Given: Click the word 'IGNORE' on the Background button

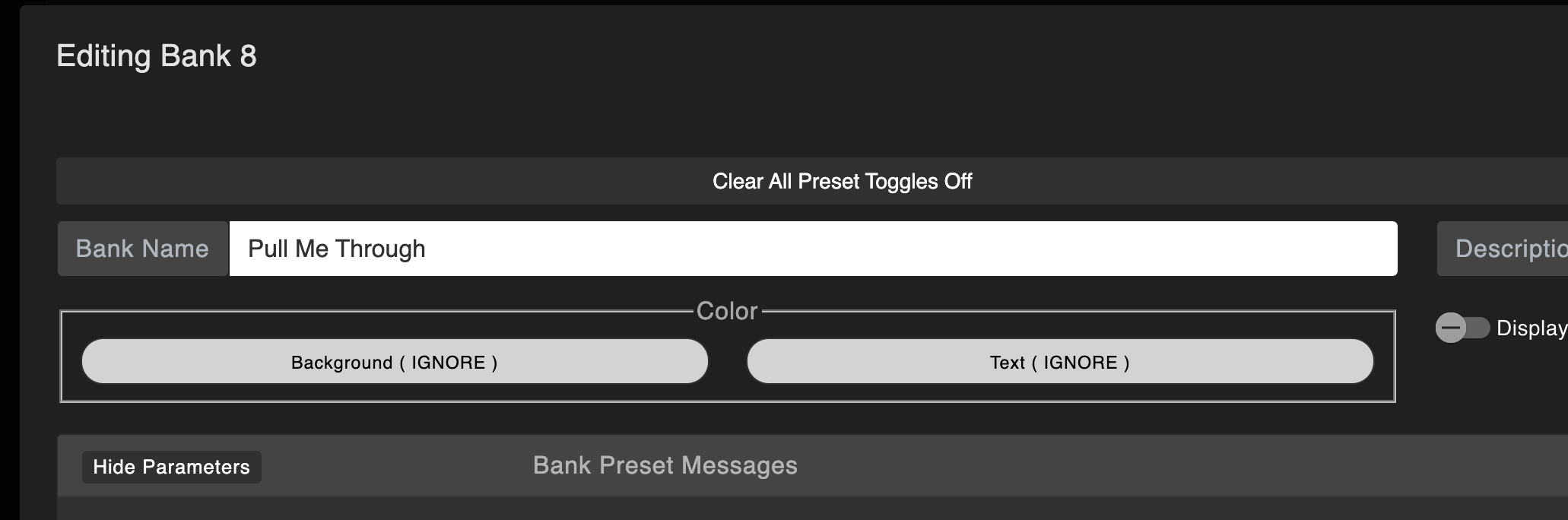Looking at the screenshot, I should coord(448,363).
